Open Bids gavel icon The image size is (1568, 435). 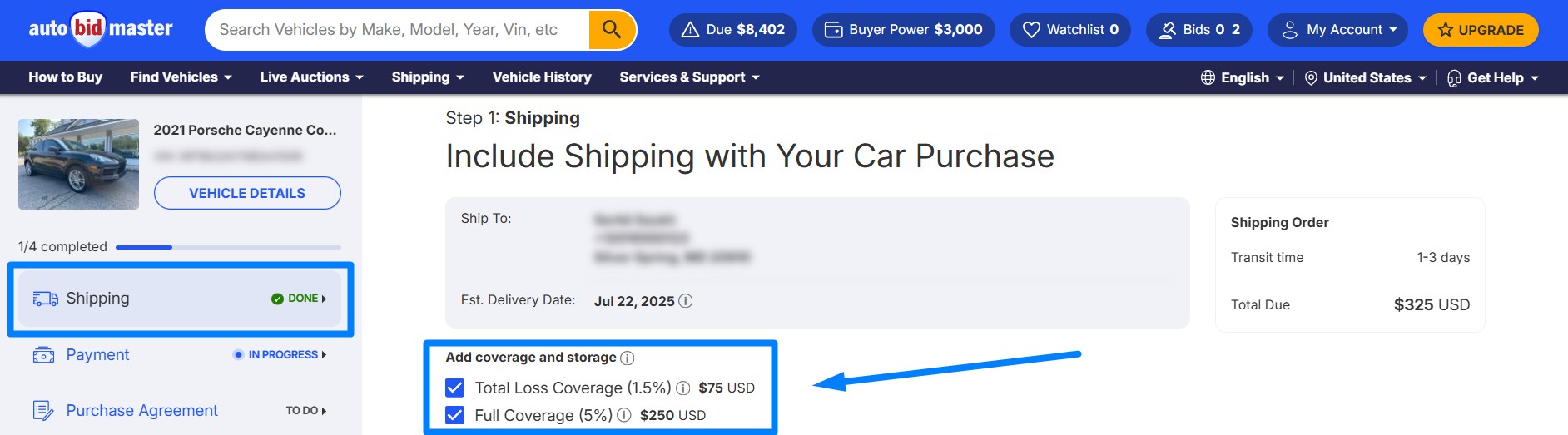[1168, 30]
